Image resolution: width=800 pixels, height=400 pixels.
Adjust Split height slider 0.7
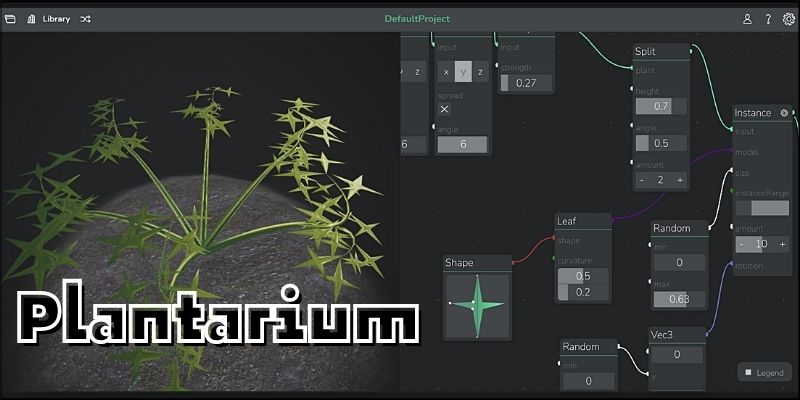pos(661,106)
